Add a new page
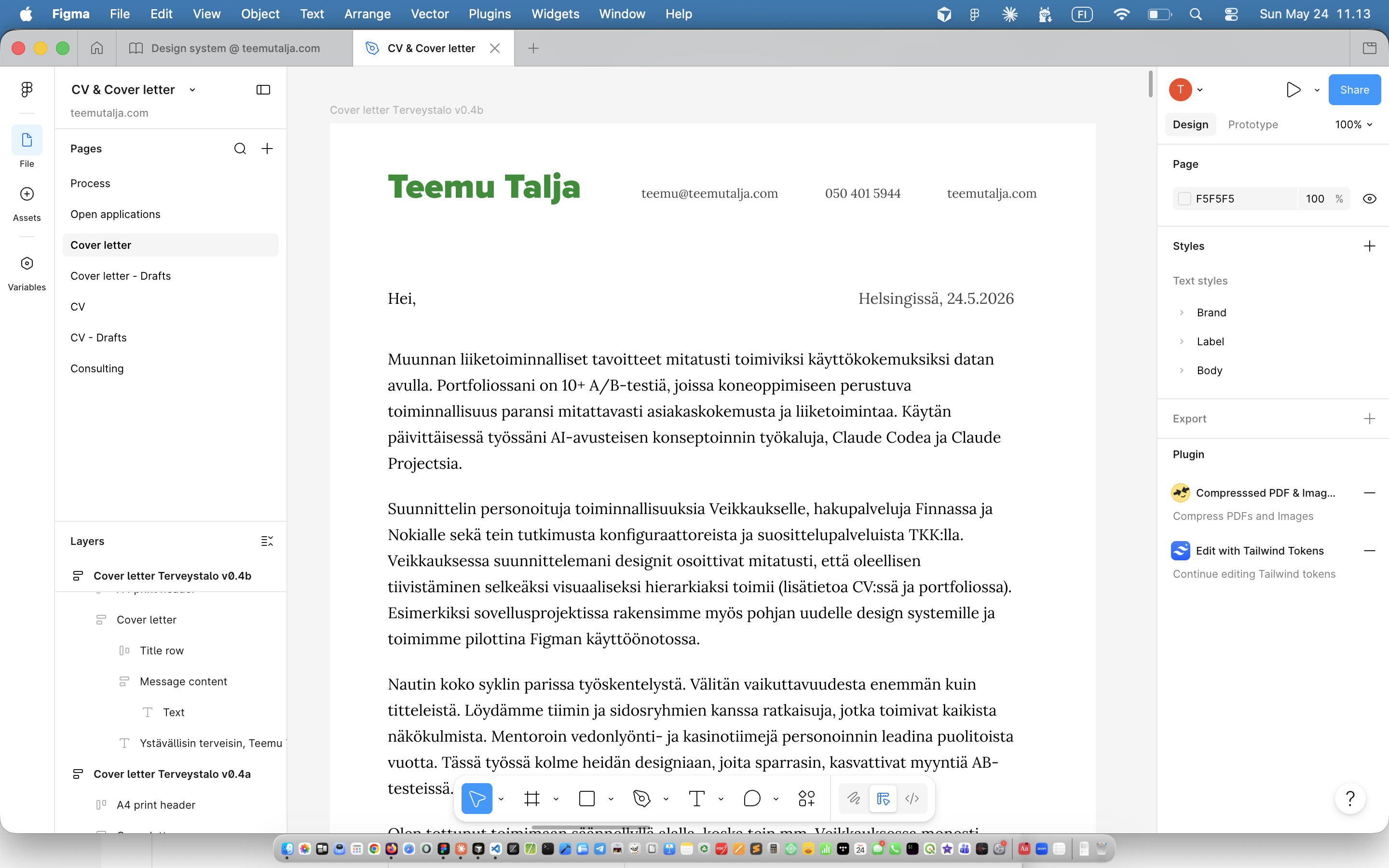Image resolution: width=1389 pixels, height=868 pixels. point(267,149)
